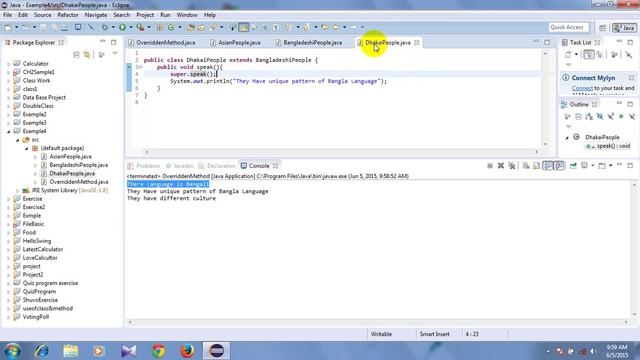Click the Focus on Active Task icon in Outline
The height and width of the screenshot is (360, 640).
point(567,117)
